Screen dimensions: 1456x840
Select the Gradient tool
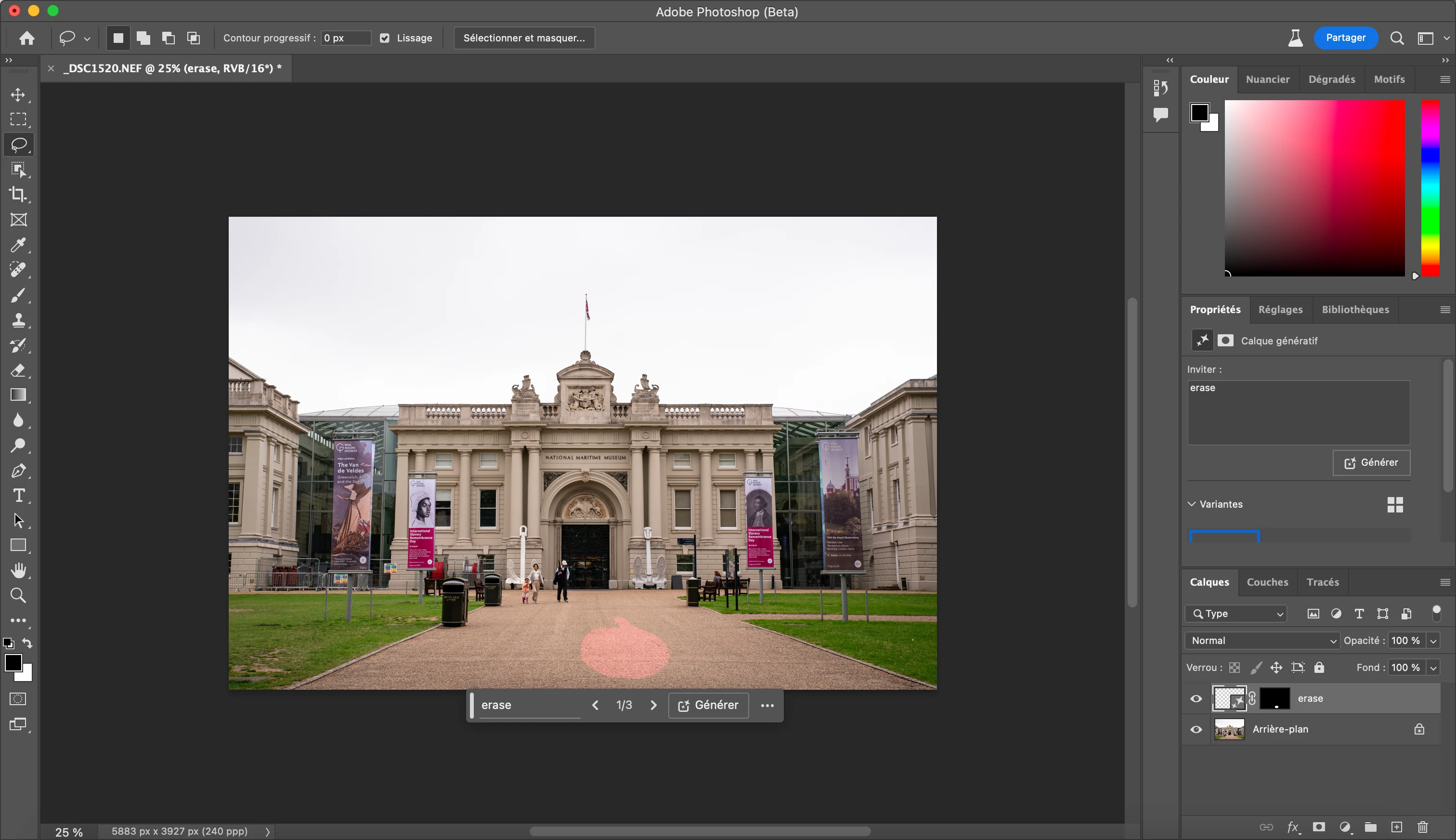tap(18, 395)
